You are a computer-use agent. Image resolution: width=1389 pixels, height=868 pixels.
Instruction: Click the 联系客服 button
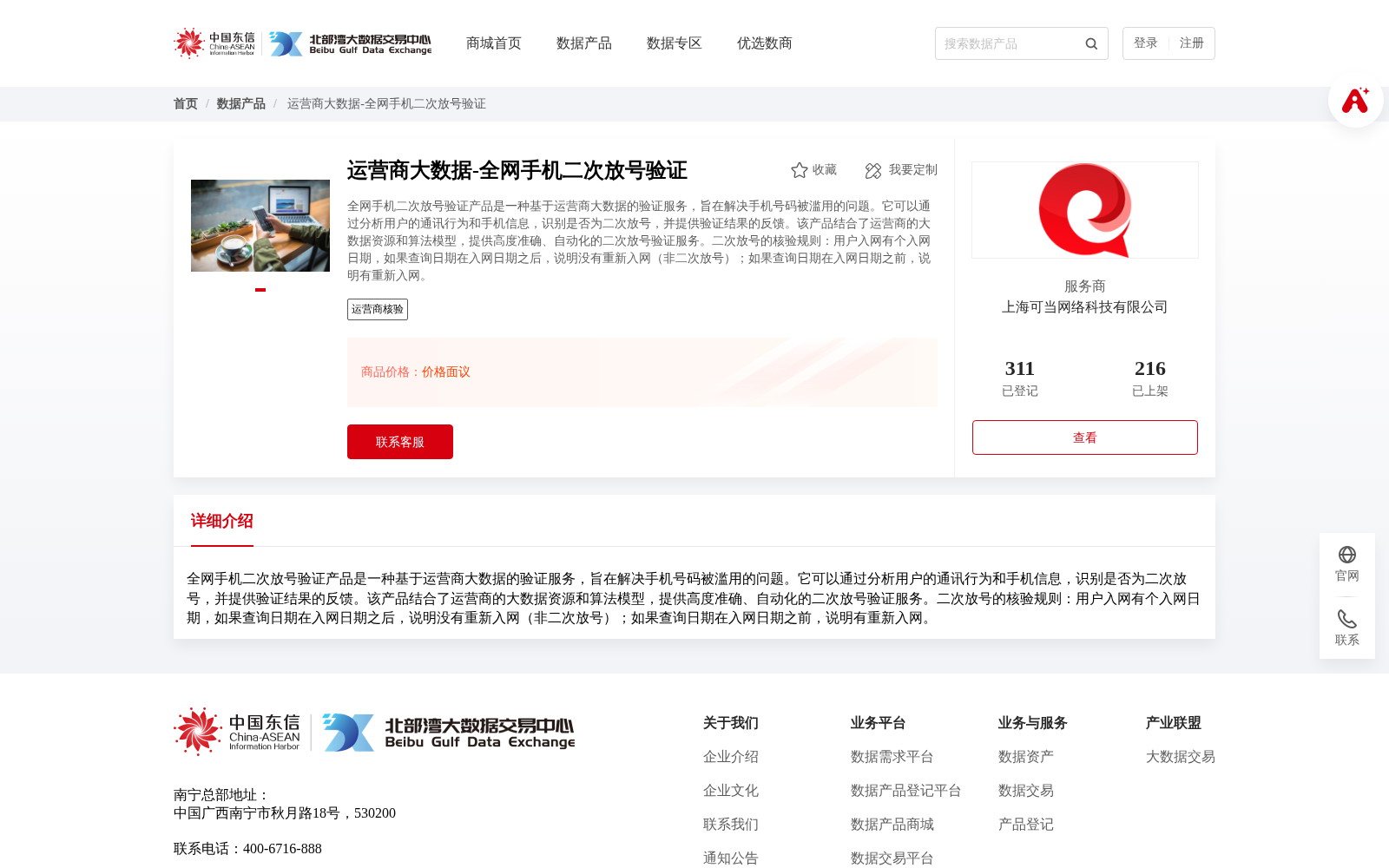click(x=400, y=442)
